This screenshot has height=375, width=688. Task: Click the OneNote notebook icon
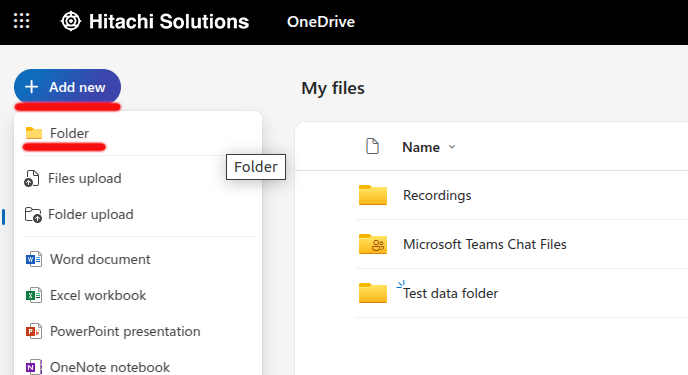click(34, 367)
